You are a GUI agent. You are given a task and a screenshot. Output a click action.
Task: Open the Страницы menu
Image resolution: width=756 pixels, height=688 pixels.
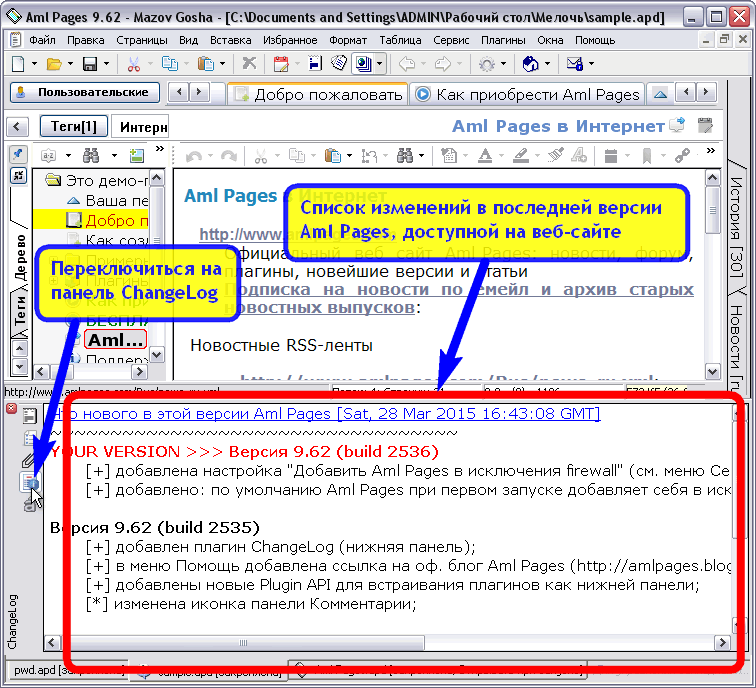[x=142, y=40]
